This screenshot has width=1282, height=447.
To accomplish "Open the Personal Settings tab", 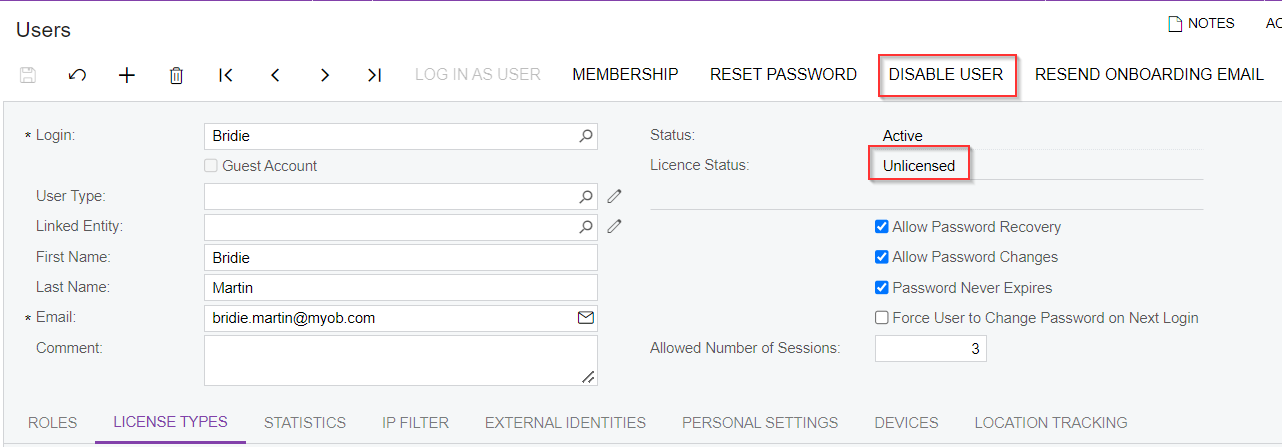I will point(760,423).
